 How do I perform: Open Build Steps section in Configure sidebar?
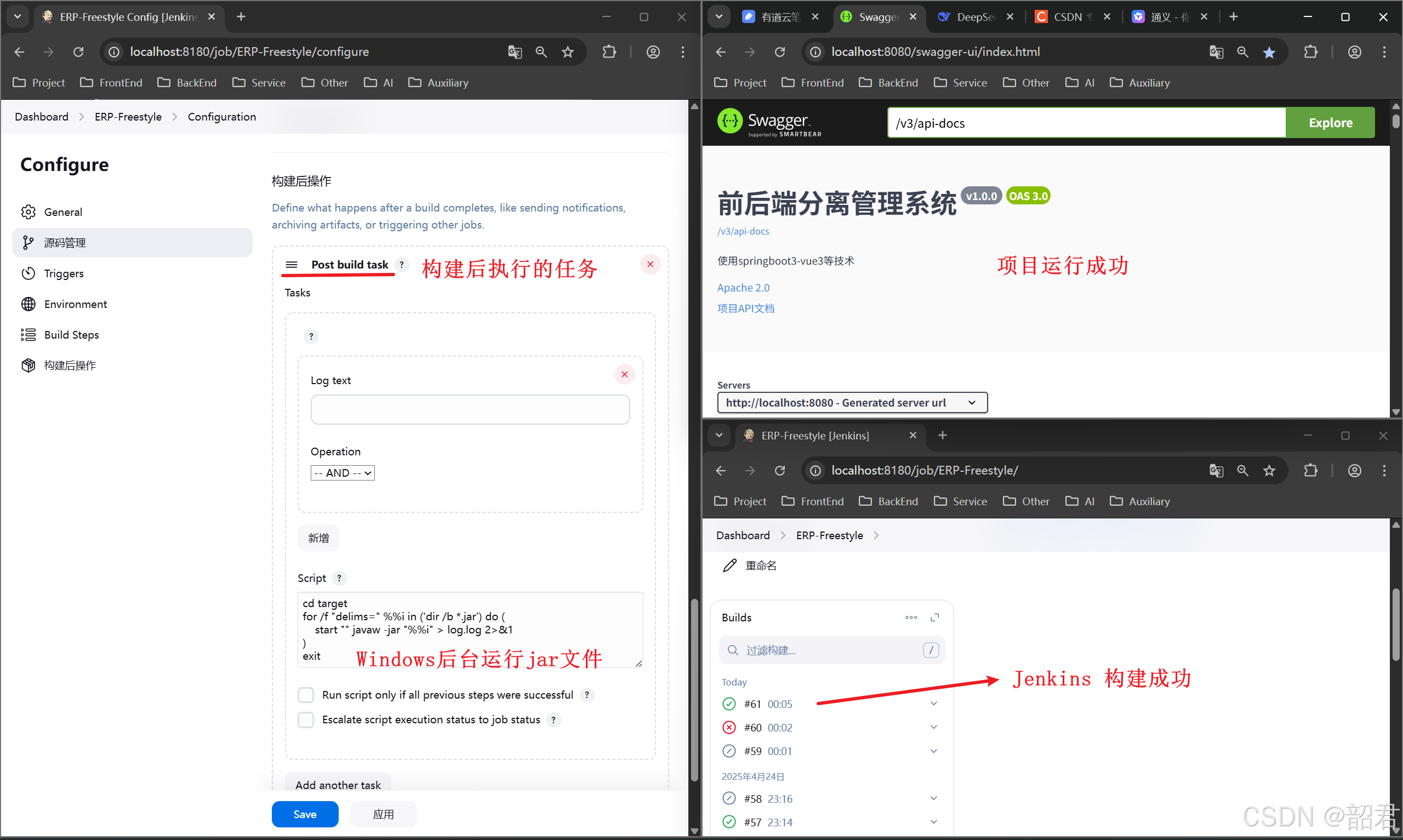[71, 335]
